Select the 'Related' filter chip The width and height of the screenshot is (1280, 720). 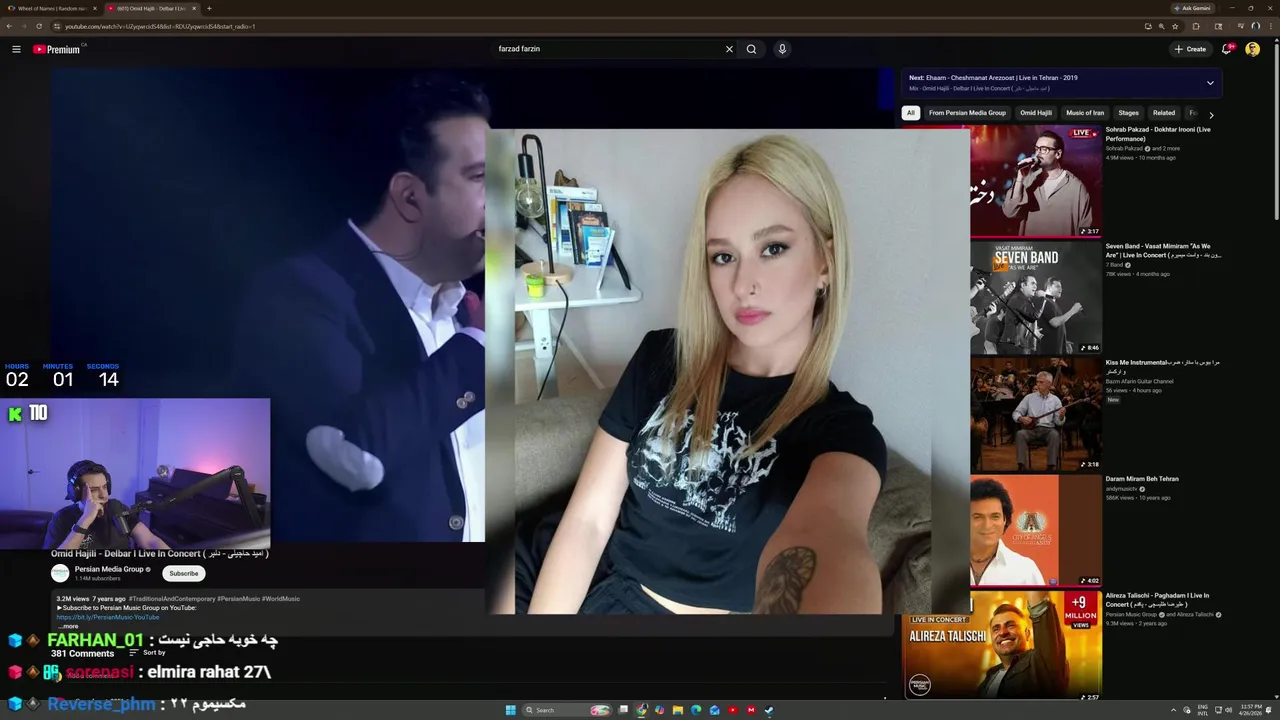click(1164, 113)
